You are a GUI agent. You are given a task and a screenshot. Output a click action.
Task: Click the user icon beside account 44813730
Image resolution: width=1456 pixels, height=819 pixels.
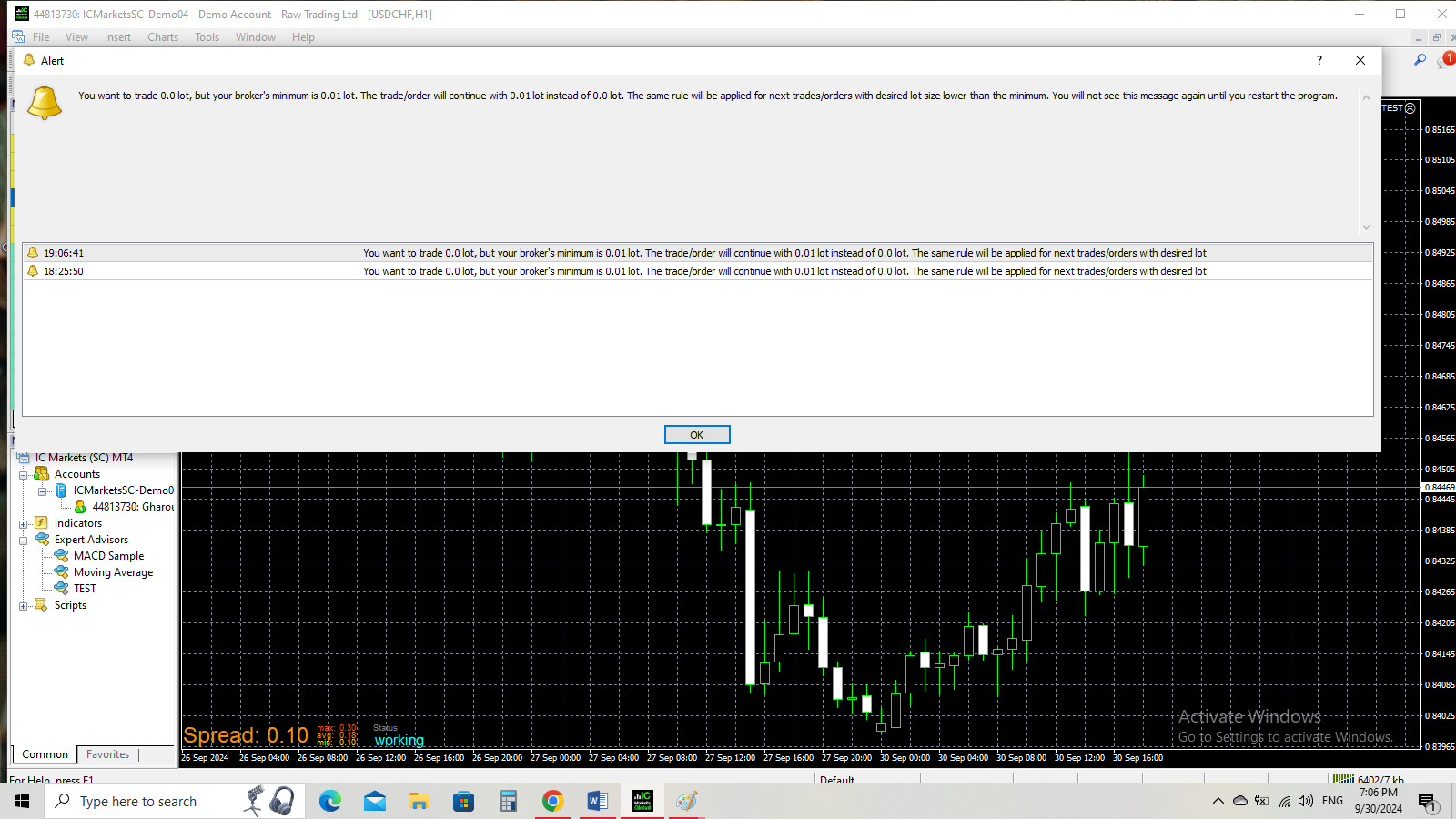pos(80,507)
